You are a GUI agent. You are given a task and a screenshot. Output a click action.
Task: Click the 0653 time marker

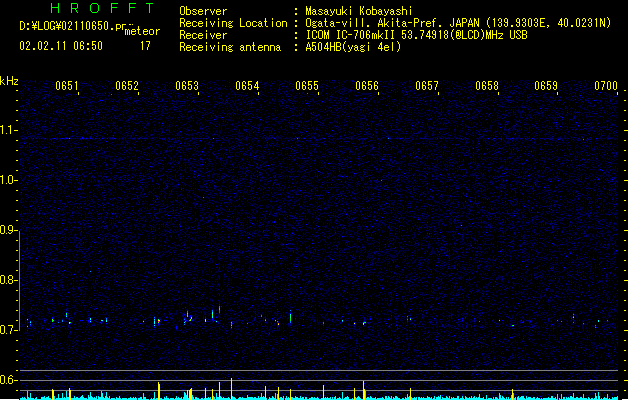[187, 86]
